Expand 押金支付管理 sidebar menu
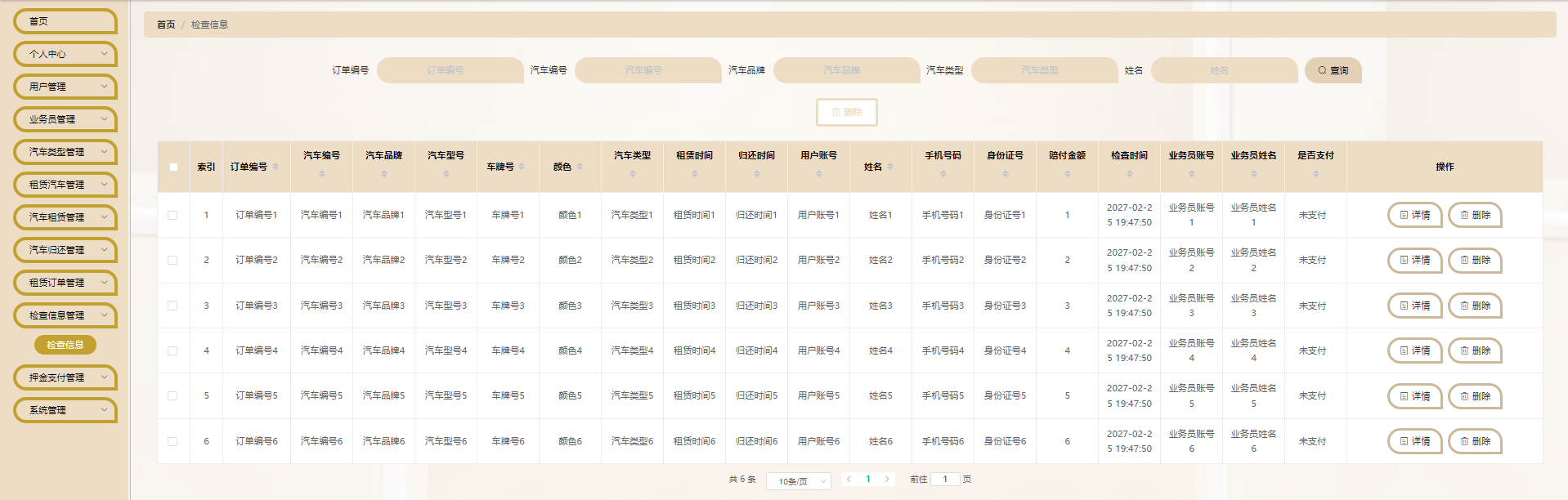Image resolution: width=1568 pixels, height=500 pixels. tap(65, 377)
